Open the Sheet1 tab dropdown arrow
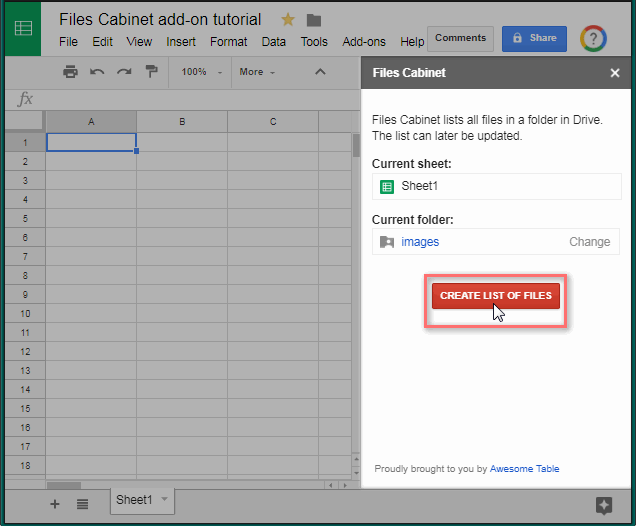636x526 pixels. 164,499
